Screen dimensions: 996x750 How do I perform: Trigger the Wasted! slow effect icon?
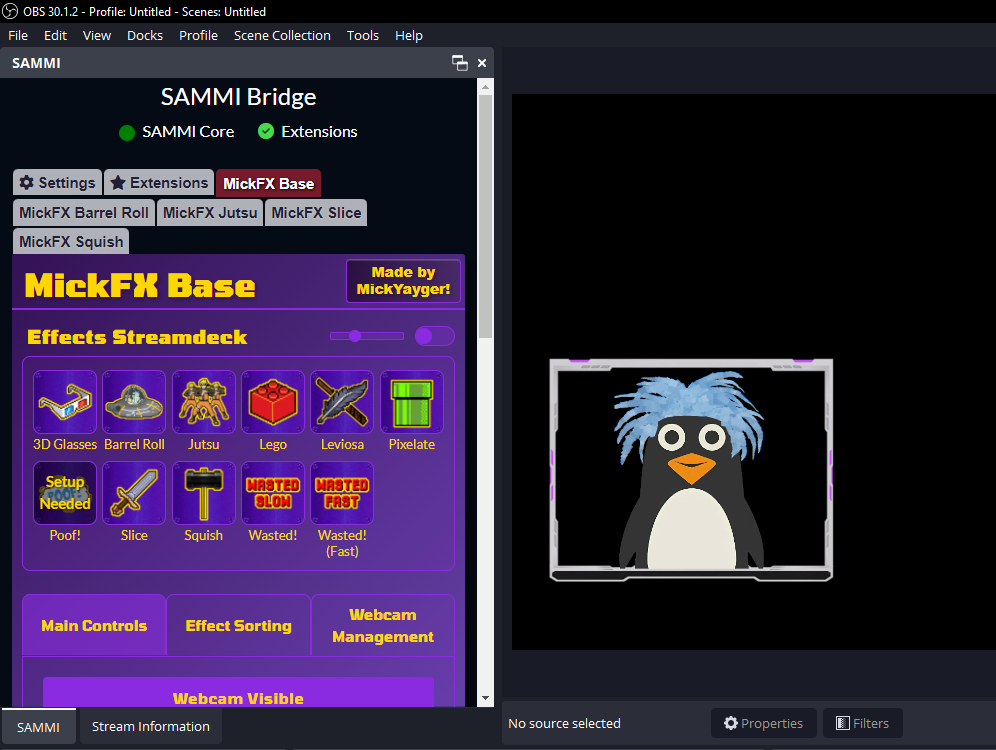pos(273,493)
